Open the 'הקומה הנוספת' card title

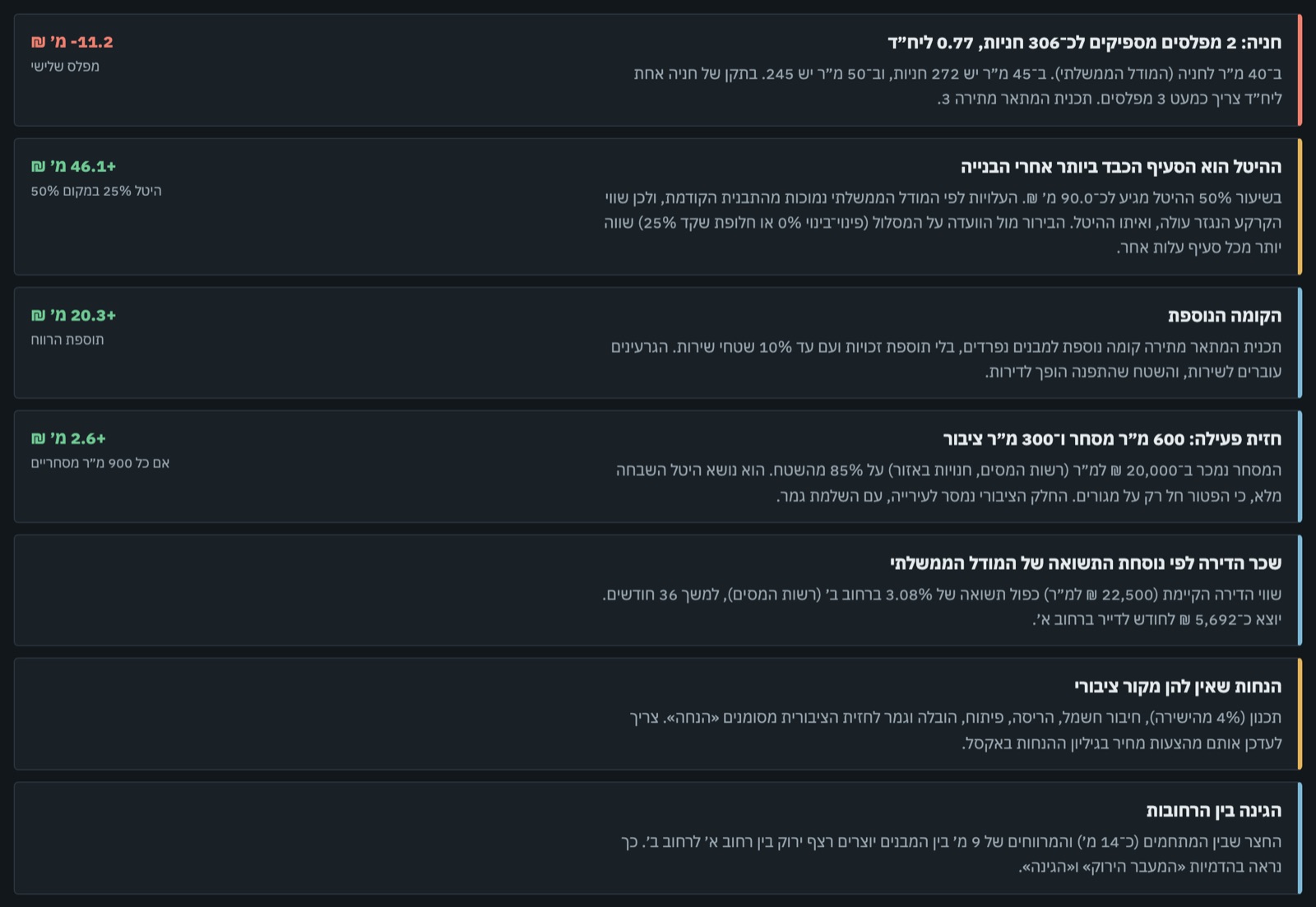(x=1225, y=316)
